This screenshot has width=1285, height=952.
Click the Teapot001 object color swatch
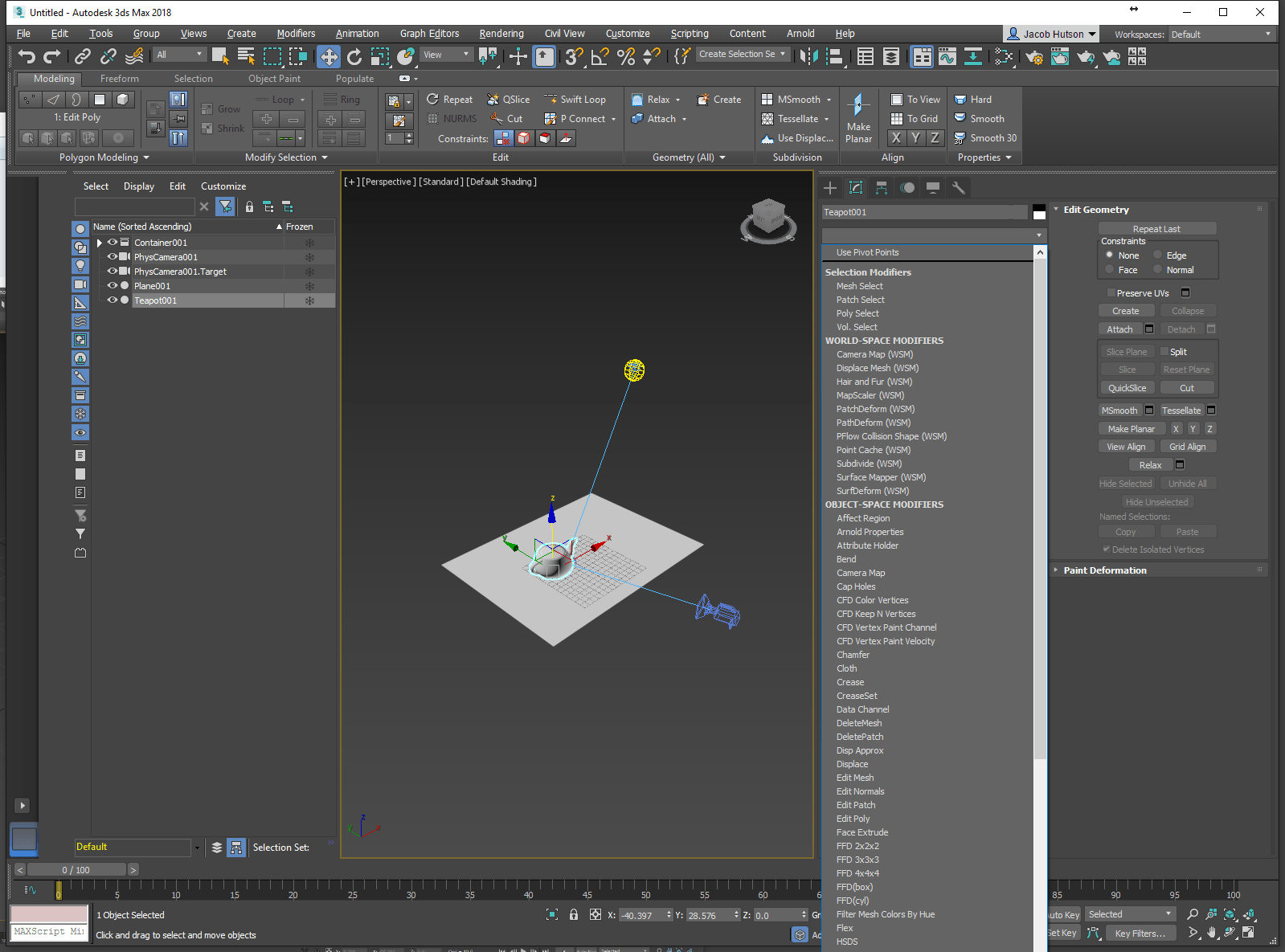coord(1039,212)
